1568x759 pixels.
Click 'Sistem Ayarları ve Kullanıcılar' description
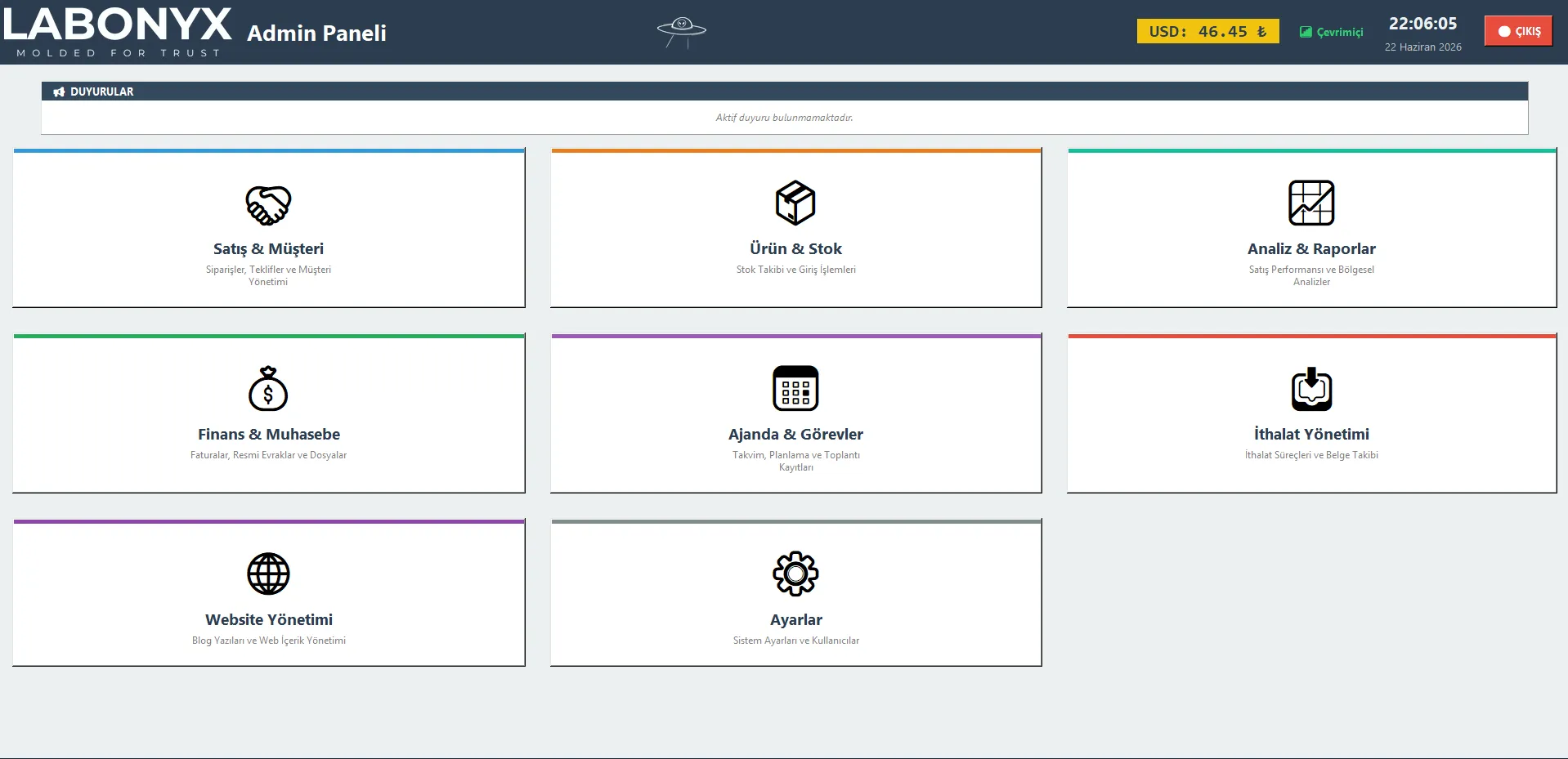click(x=795, y=641)
